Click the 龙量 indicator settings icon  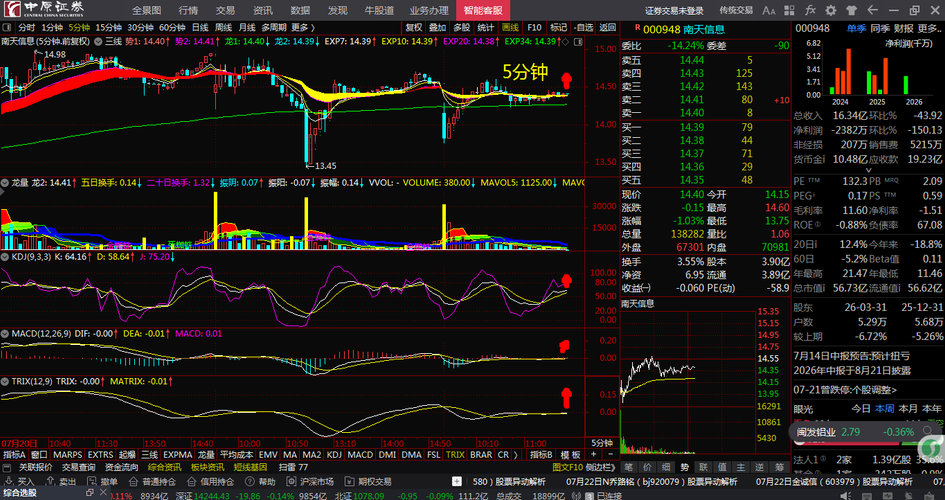coord(5,183)
